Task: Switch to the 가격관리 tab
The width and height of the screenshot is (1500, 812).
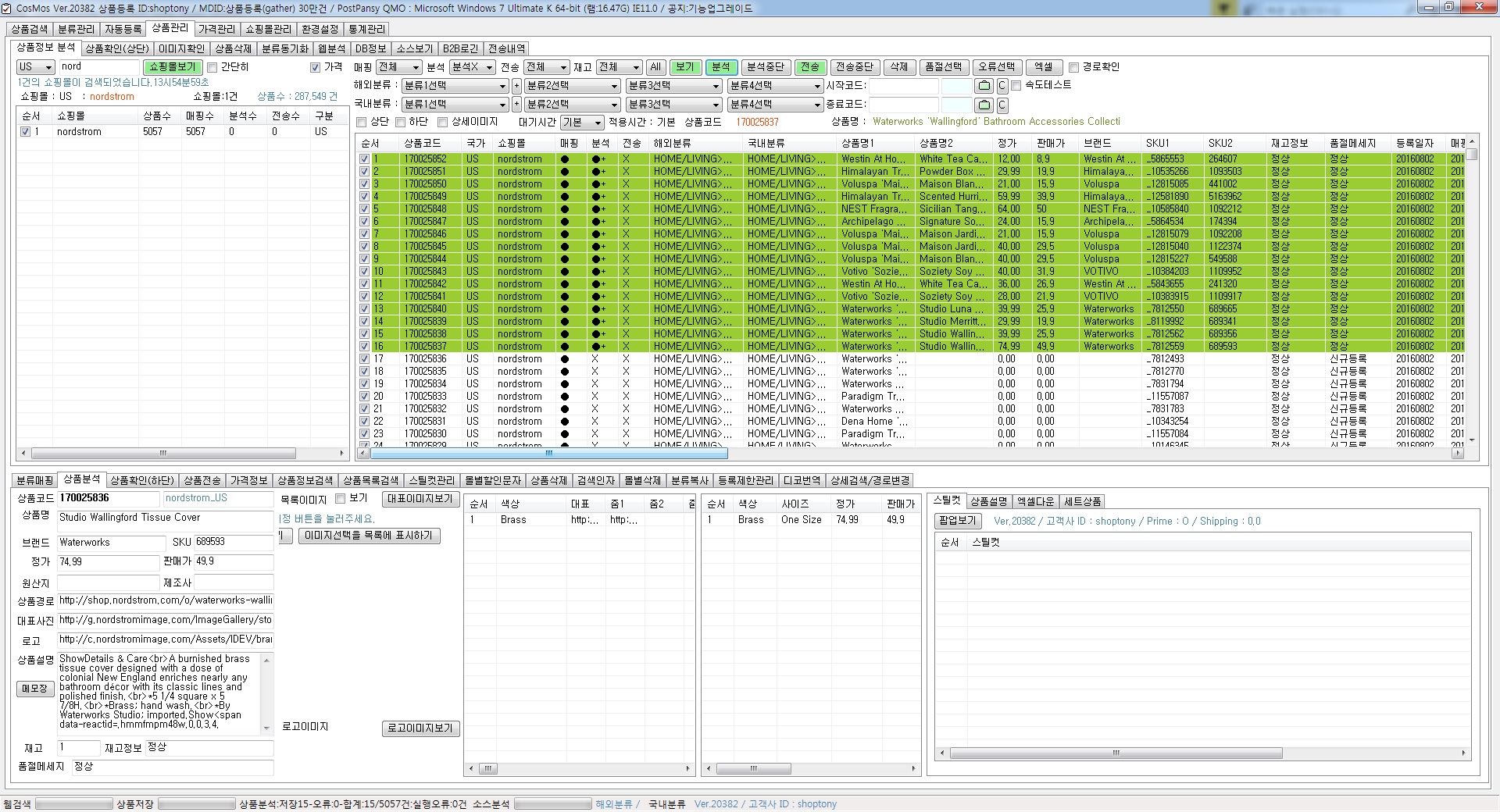Action: click(216, 29)
